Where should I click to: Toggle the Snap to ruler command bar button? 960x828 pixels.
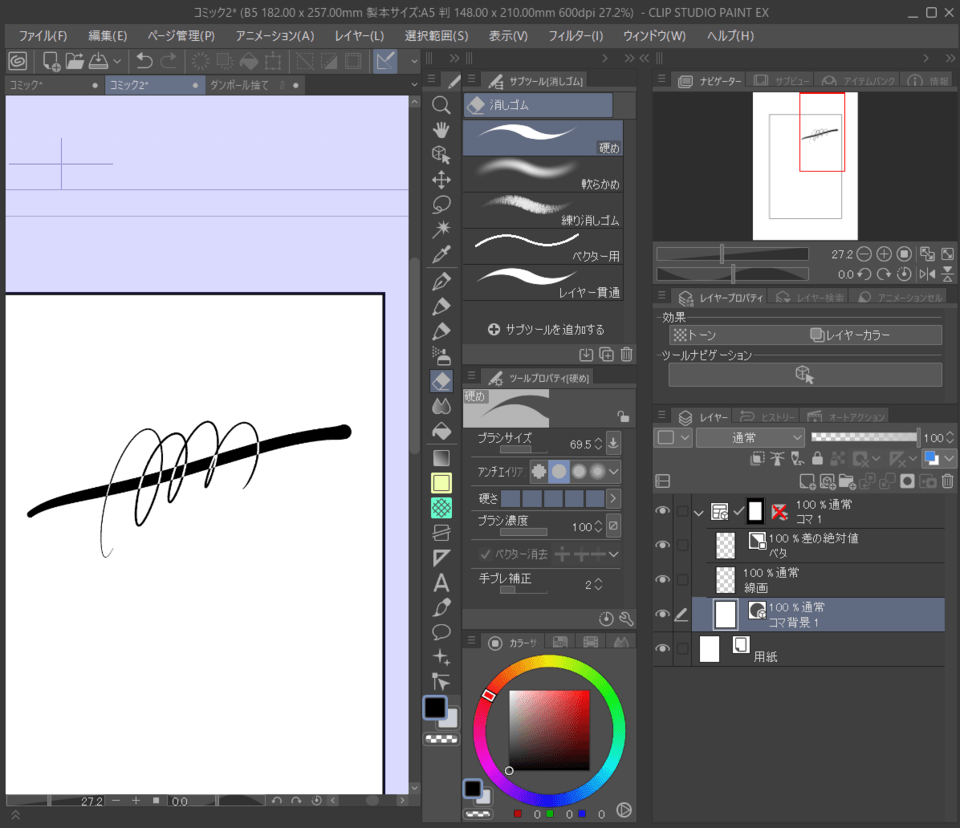coord(386,61)
